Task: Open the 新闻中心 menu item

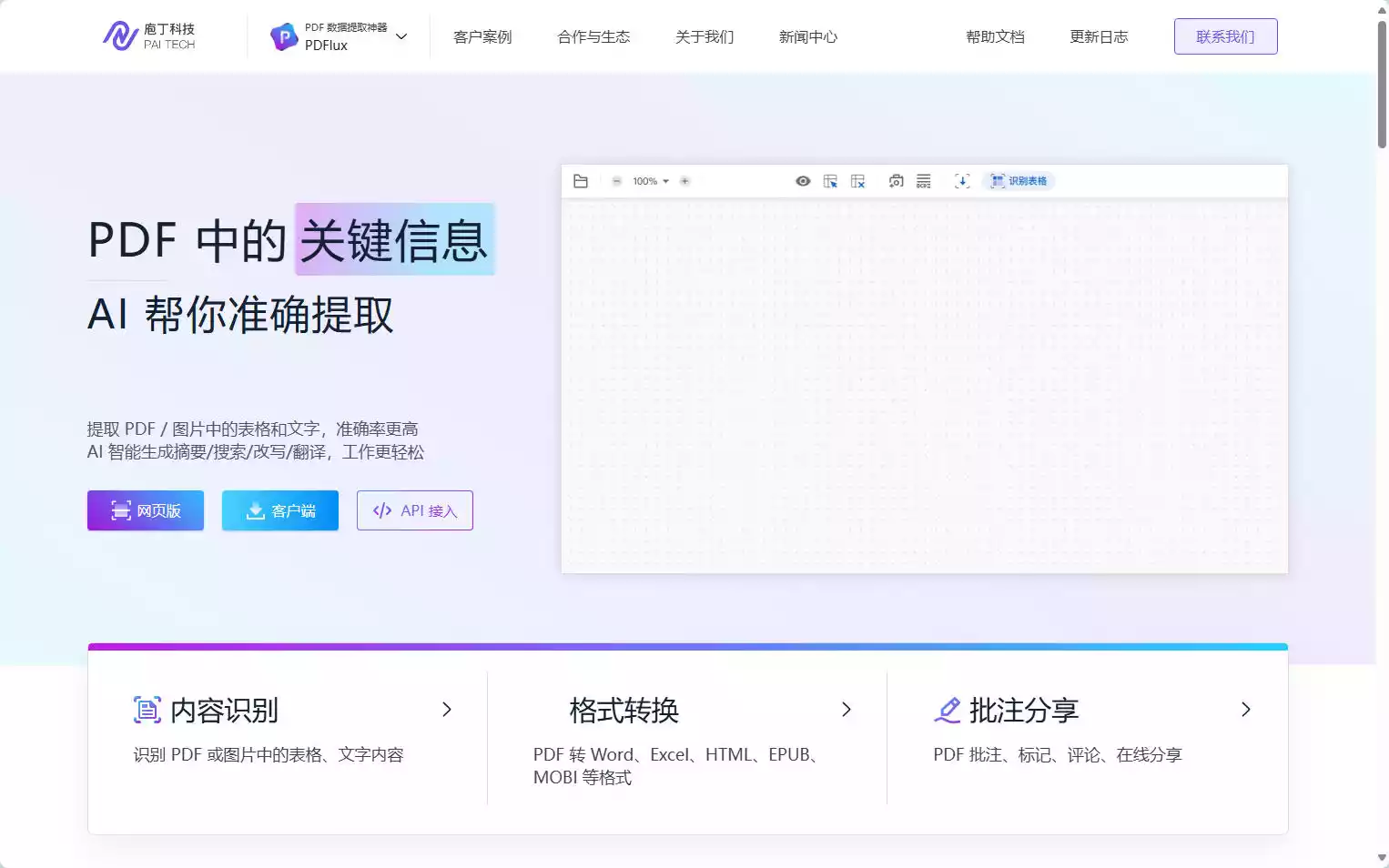Action: [807, 36]
